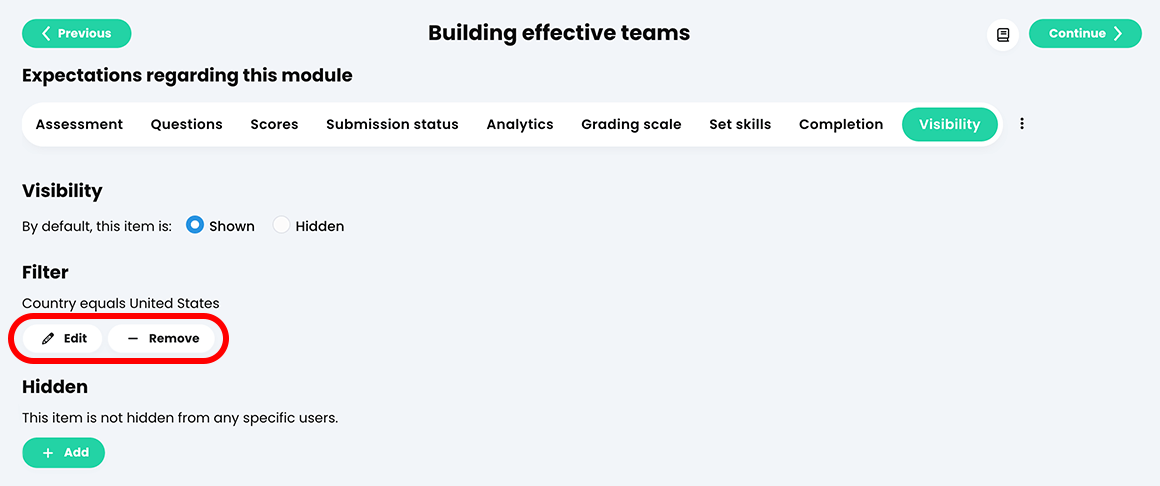This screenshot has height=486, width=1160.
Task: Select the Hidden radio button
Action: (282, 226)
